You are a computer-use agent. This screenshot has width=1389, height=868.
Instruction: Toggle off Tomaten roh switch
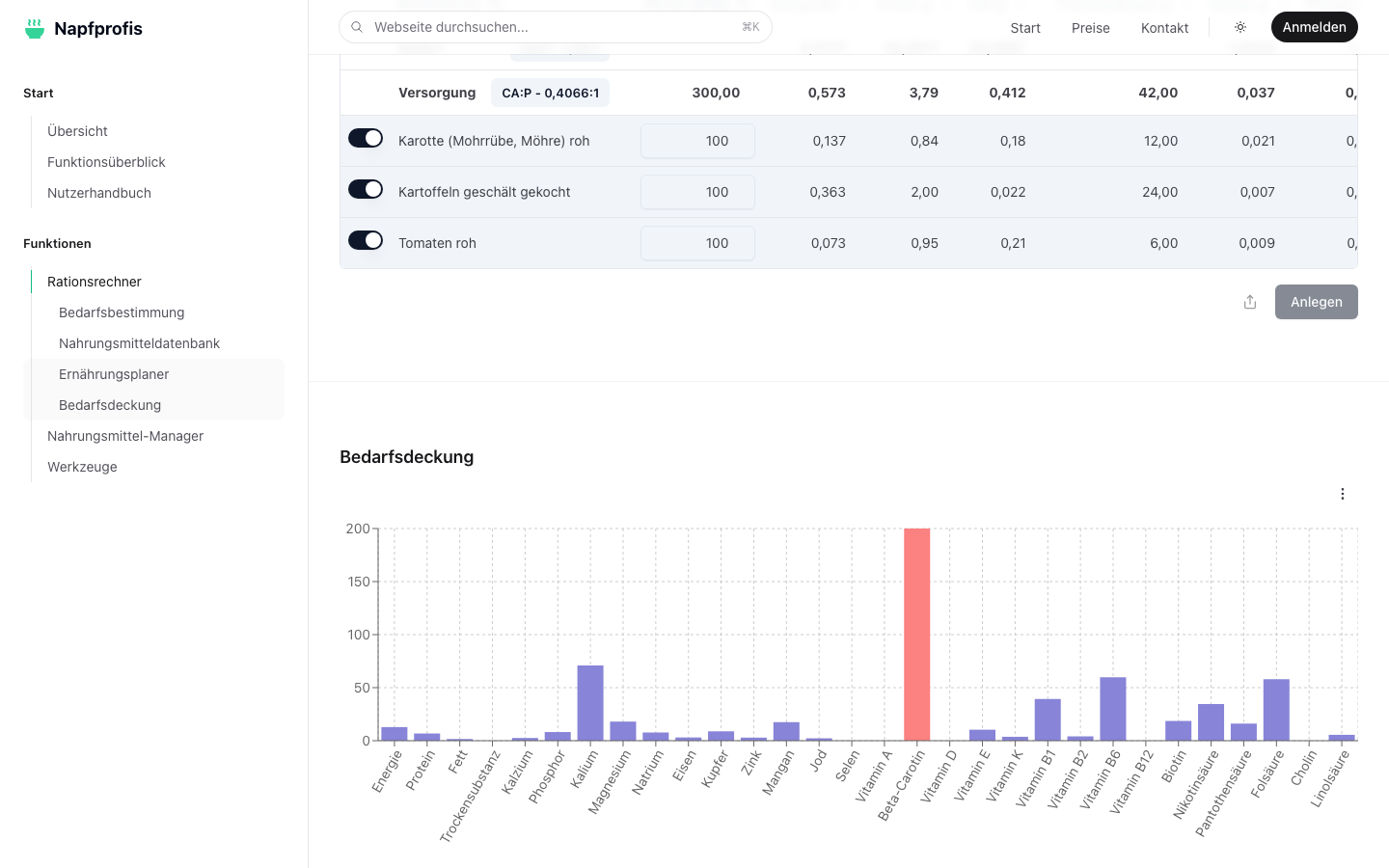[x=366, y=240]
